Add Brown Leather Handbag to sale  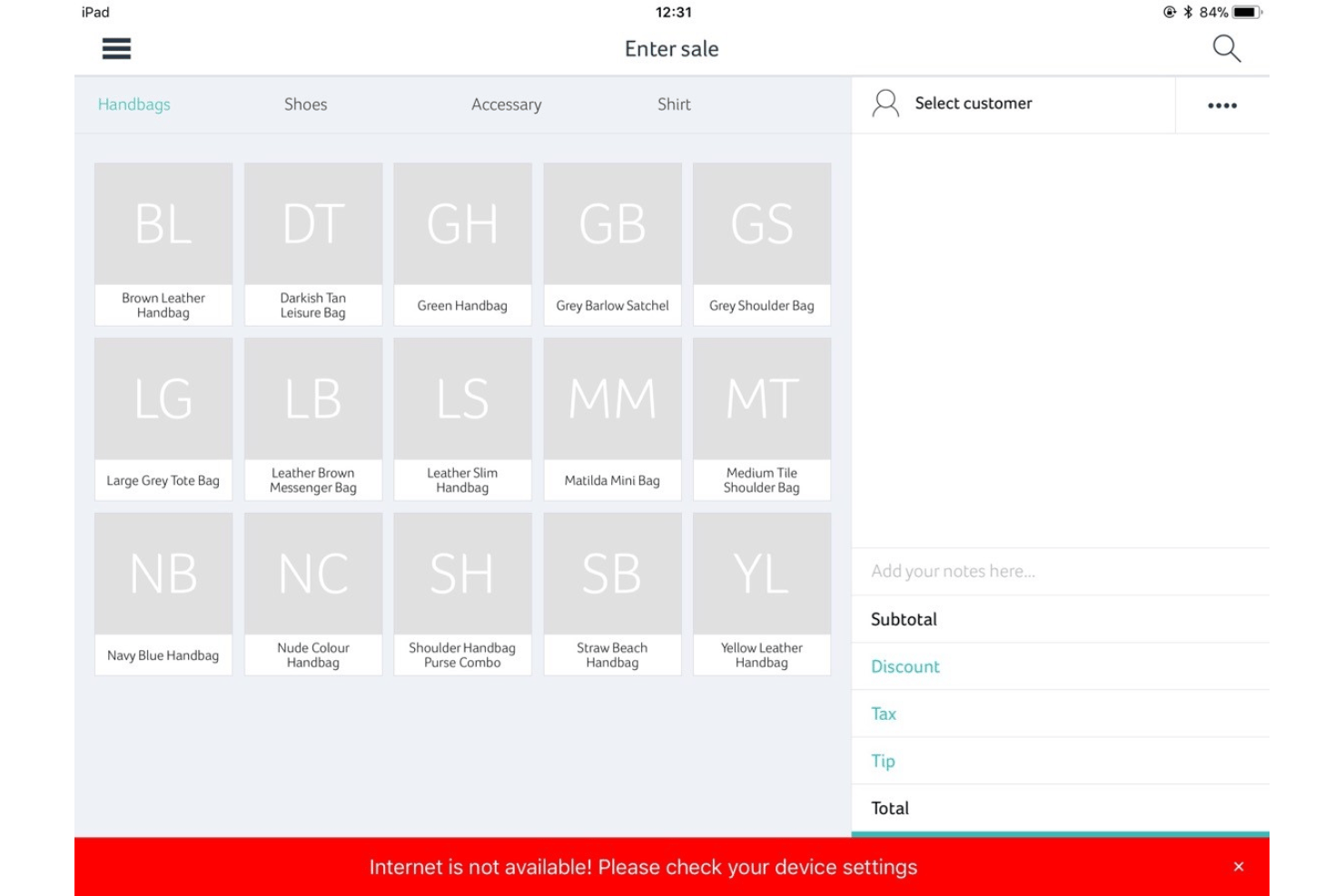click(163, 244)
